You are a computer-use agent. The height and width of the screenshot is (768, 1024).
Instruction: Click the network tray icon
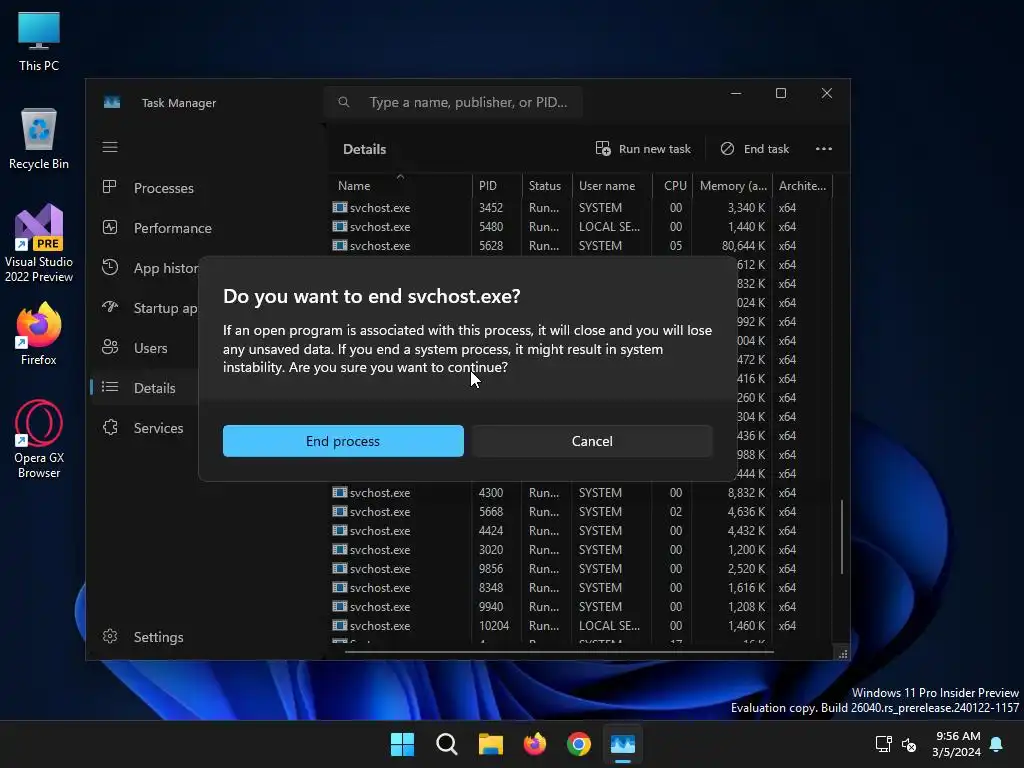click(x=883, y=744)
